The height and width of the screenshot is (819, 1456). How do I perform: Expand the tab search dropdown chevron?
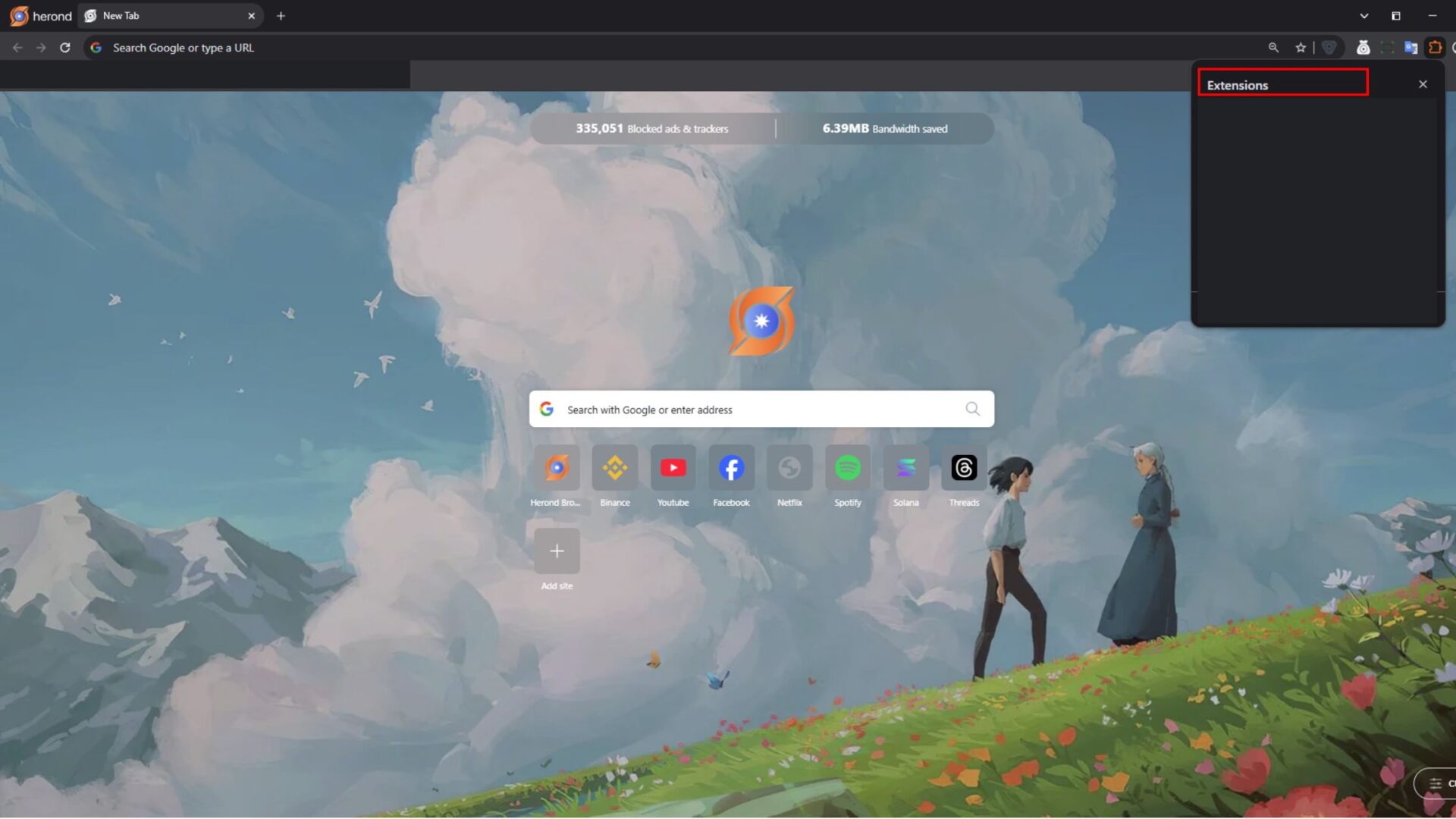pos(1363,16)
